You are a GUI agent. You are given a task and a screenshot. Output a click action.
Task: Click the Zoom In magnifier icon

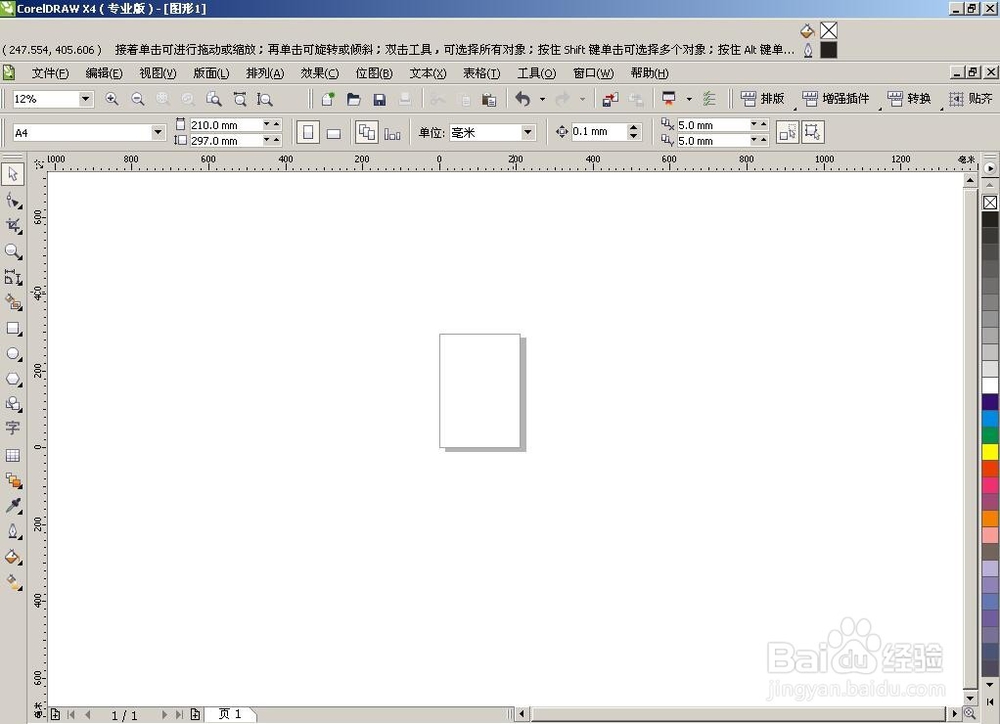tap(112, 99)
